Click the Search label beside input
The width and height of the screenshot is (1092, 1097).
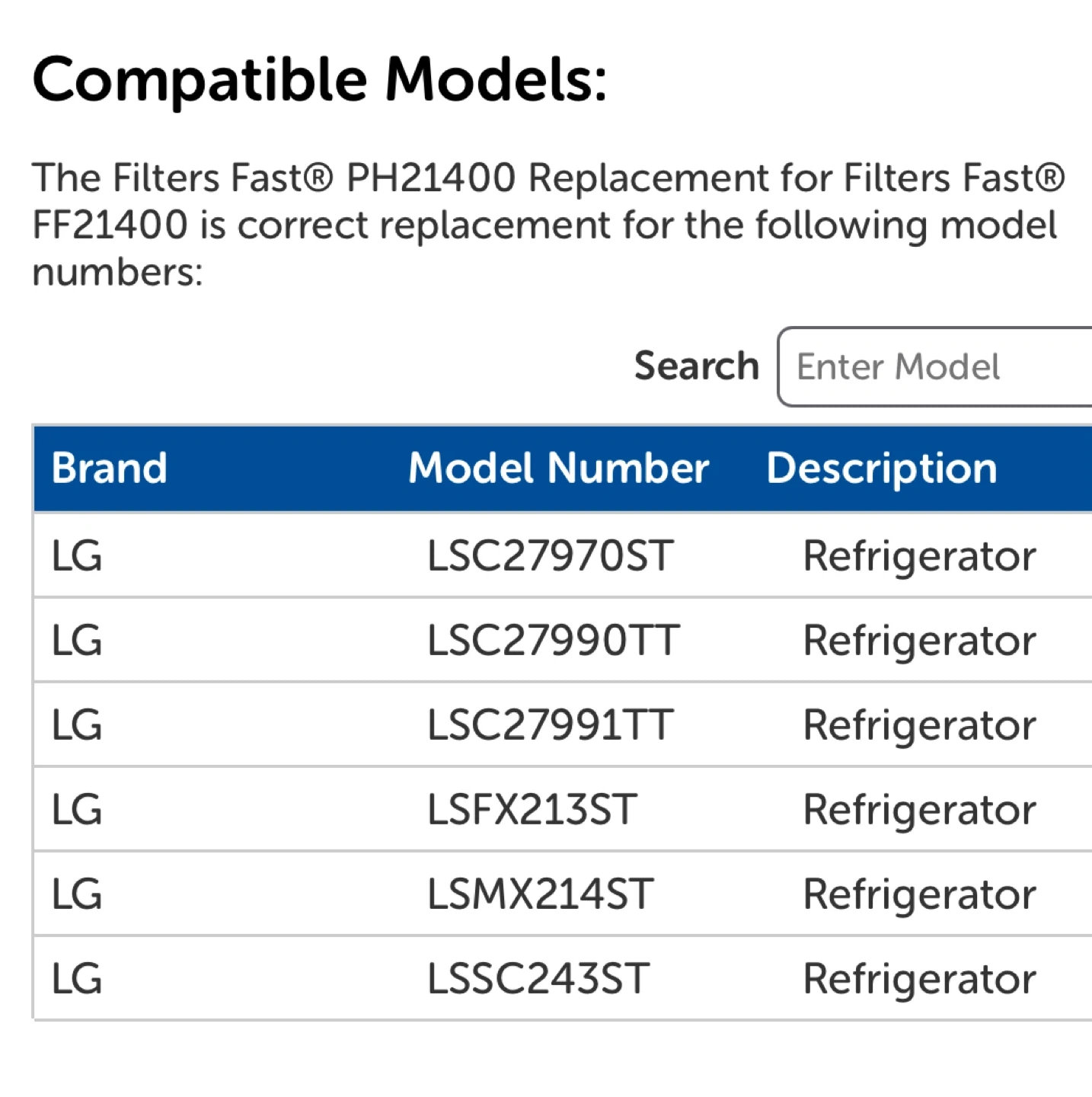[x=696, y=366]
